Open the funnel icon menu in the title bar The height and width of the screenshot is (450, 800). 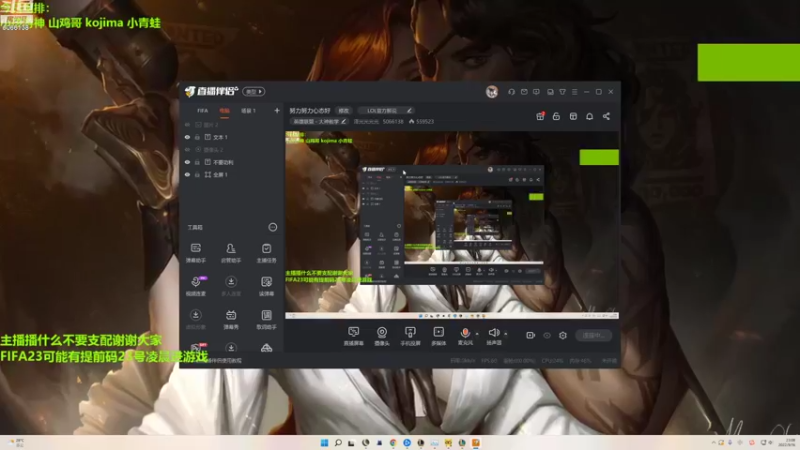click(562, 92)
